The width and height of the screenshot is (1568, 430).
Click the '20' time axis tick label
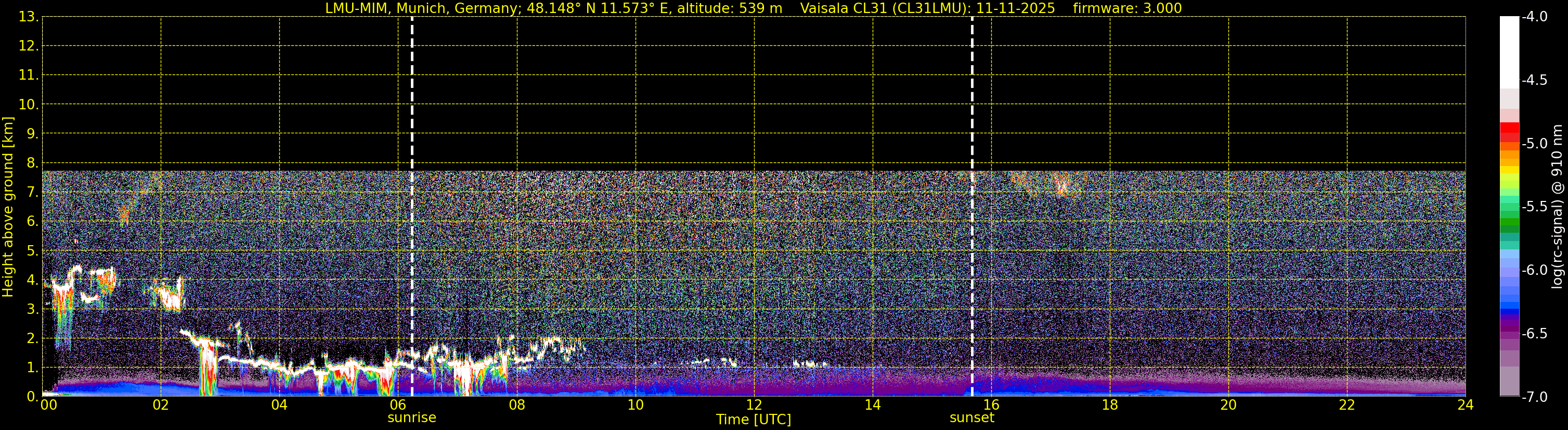pos(1229,405)
